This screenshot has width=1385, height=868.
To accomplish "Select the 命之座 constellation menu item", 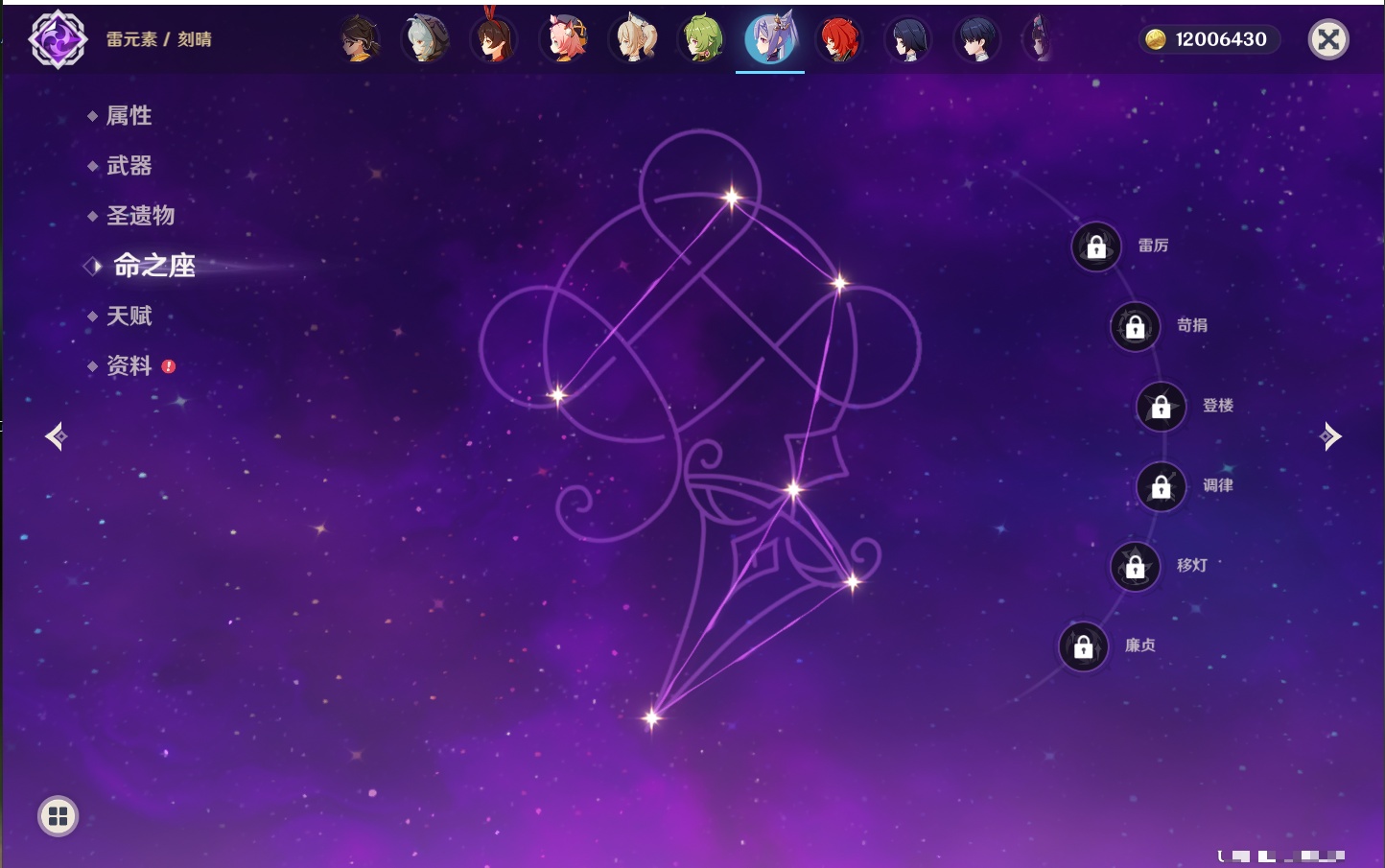I will (x=153, y=266).
